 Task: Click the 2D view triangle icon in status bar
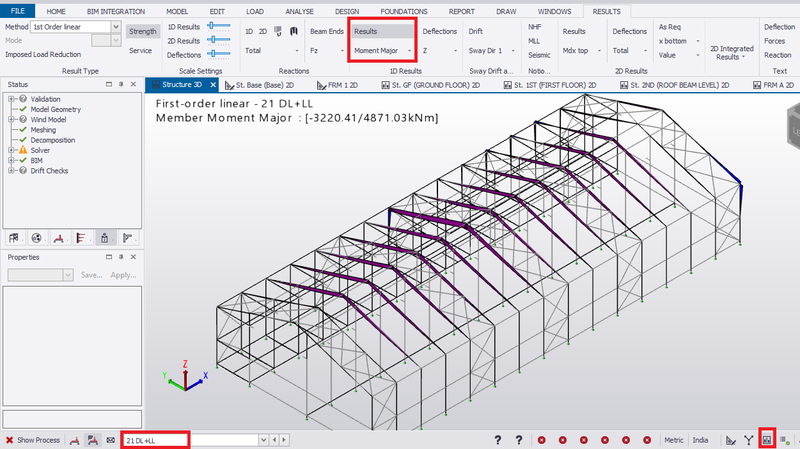coord(731,440)
